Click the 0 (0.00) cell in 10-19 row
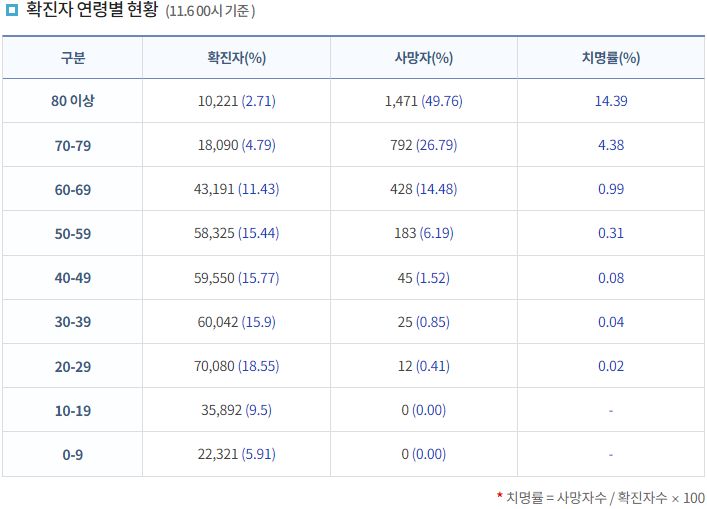This screenshot has height=509, width=707. click(423, 410)
